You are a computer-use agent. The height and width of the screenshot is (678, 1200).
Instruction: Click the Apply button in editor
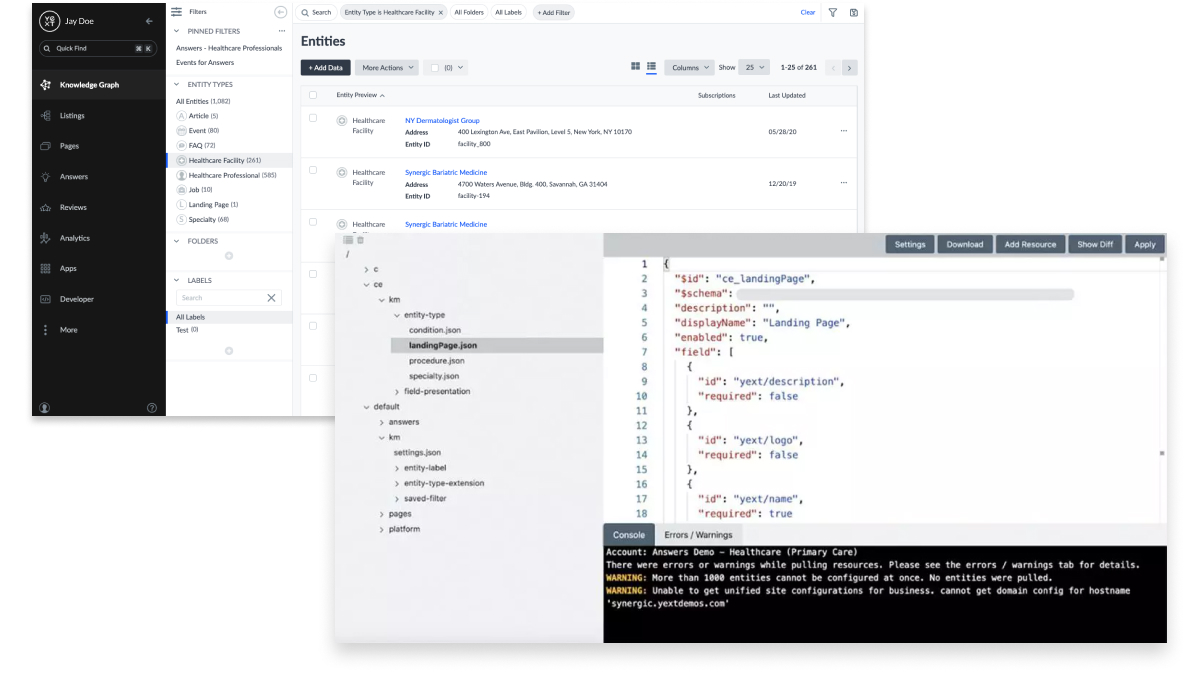[1145, 244]
